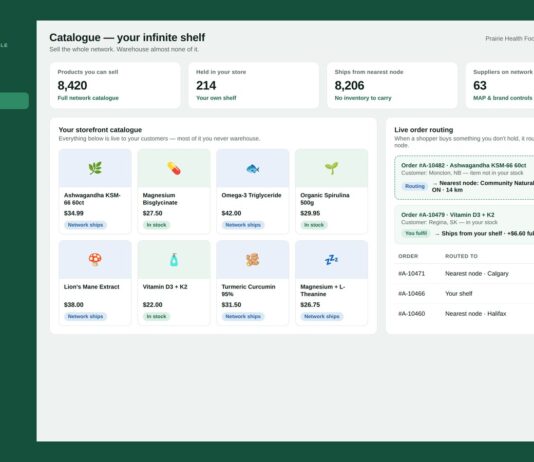
Task: Select order row #A-10460
Action: (464, 314)
